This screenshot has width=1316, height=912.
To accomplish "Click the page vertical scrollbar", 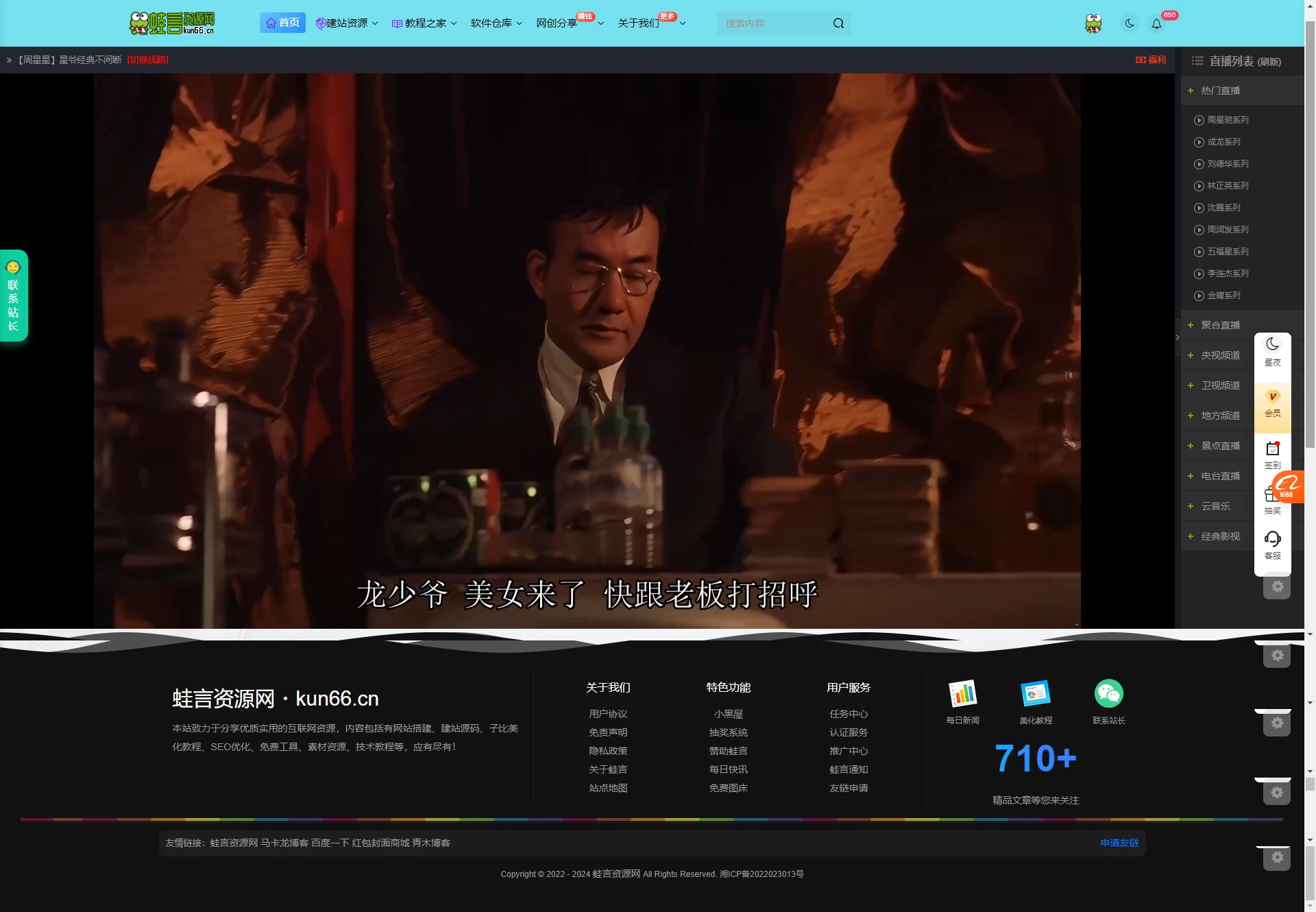I will pos(1310,233).
